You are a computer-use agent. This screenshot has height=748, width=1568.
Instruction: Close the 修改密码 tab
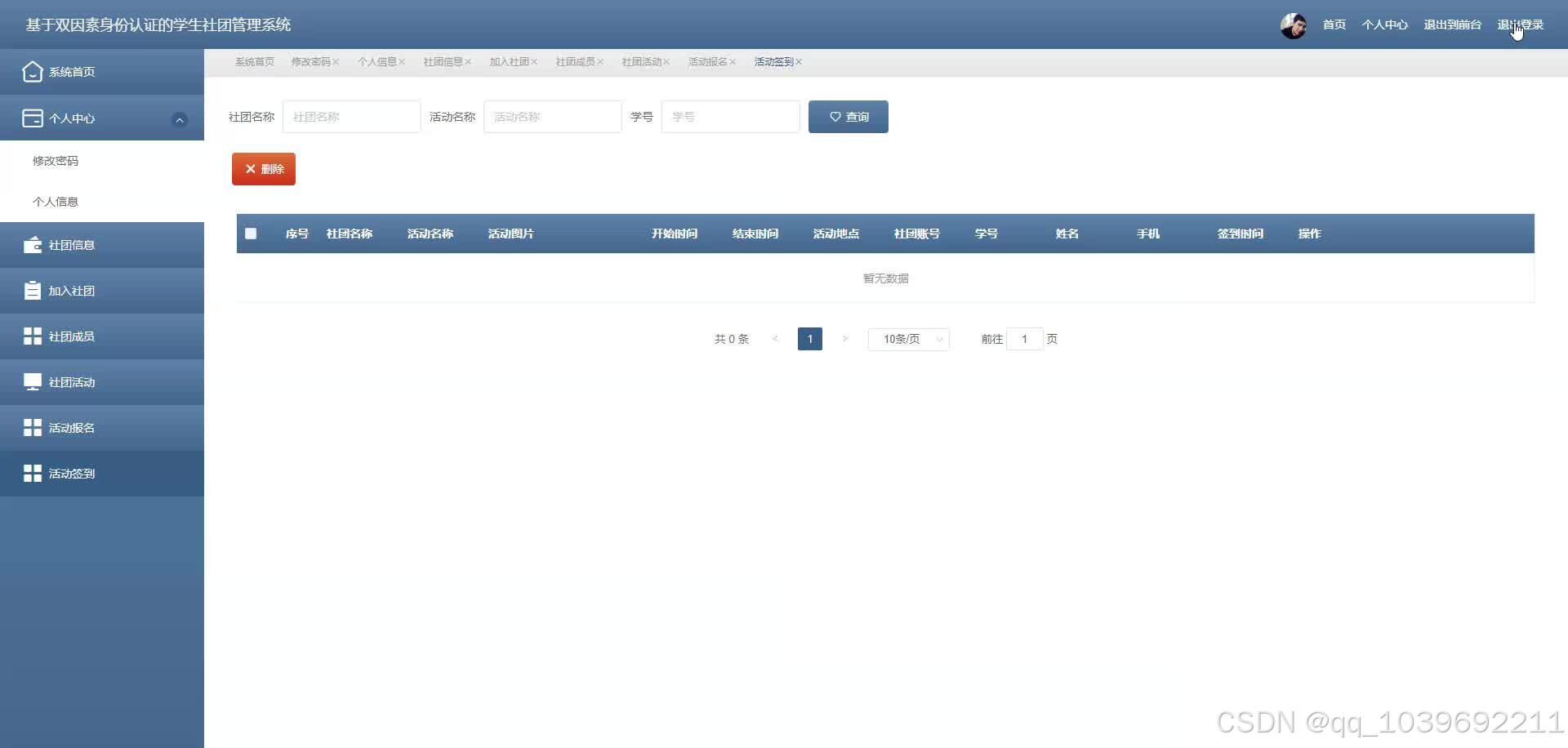point(336,62)
